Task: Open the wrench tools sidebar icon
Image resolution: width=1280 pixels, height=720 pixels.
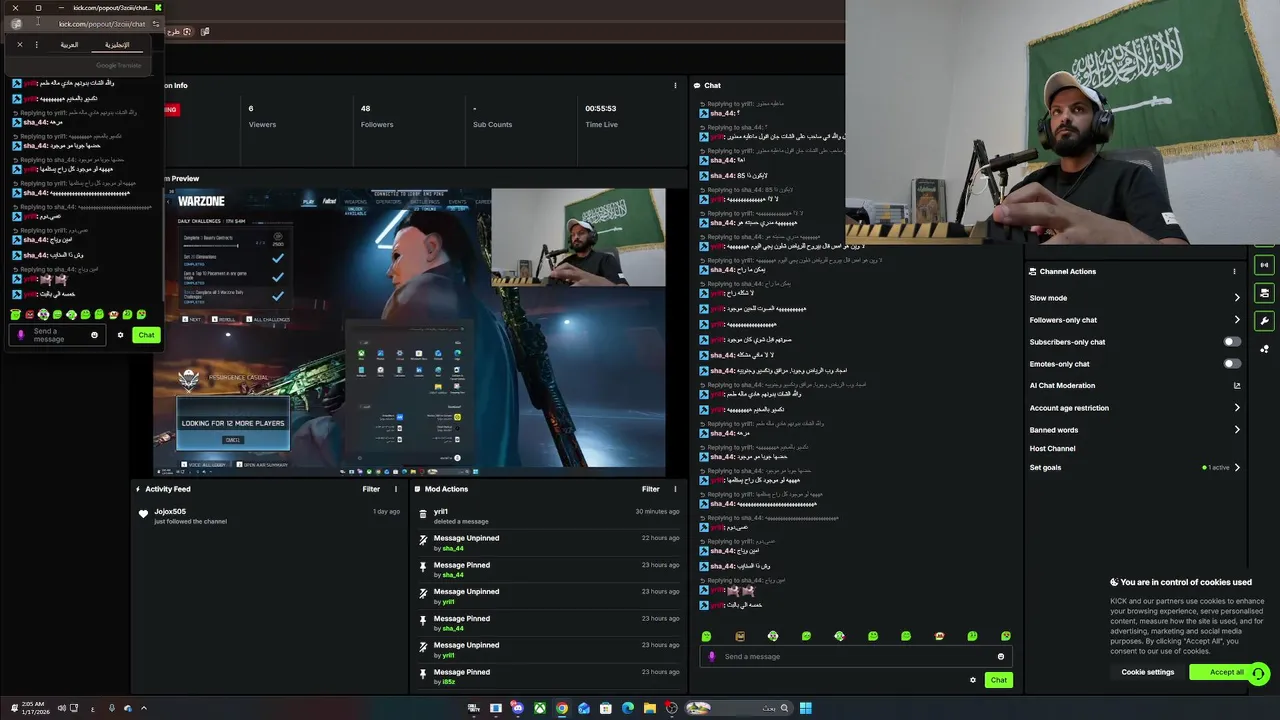Action: pos(1264,321)
